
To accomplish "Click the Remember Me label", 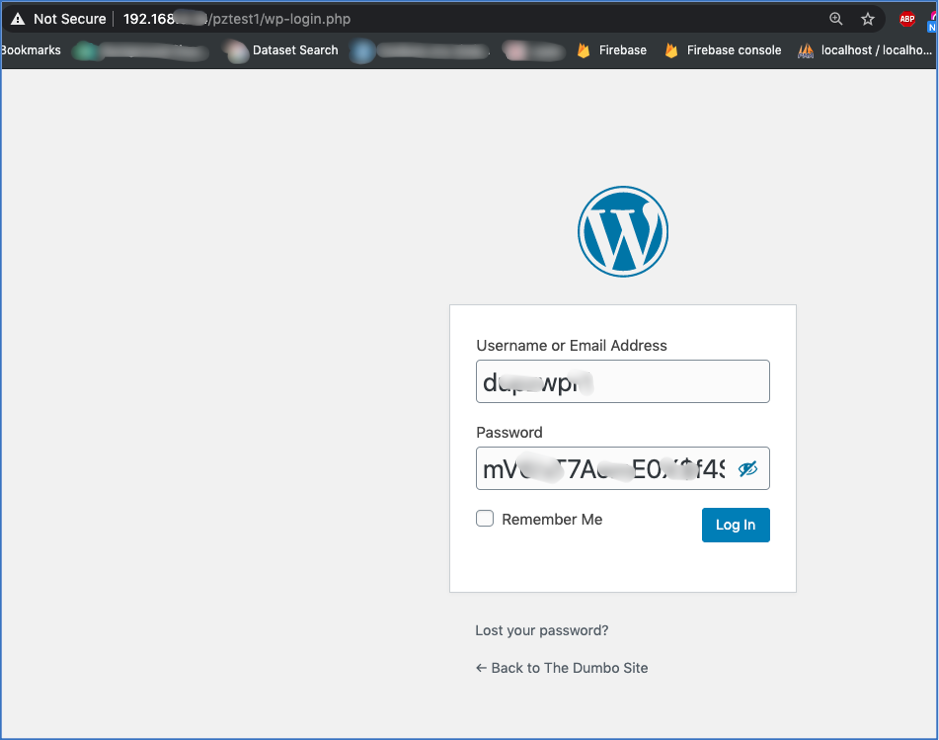I will tap(552, 519).
